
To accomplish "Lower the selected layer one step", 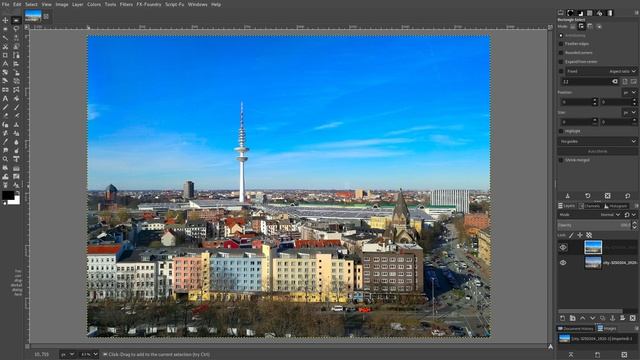I will coord(592,318).
